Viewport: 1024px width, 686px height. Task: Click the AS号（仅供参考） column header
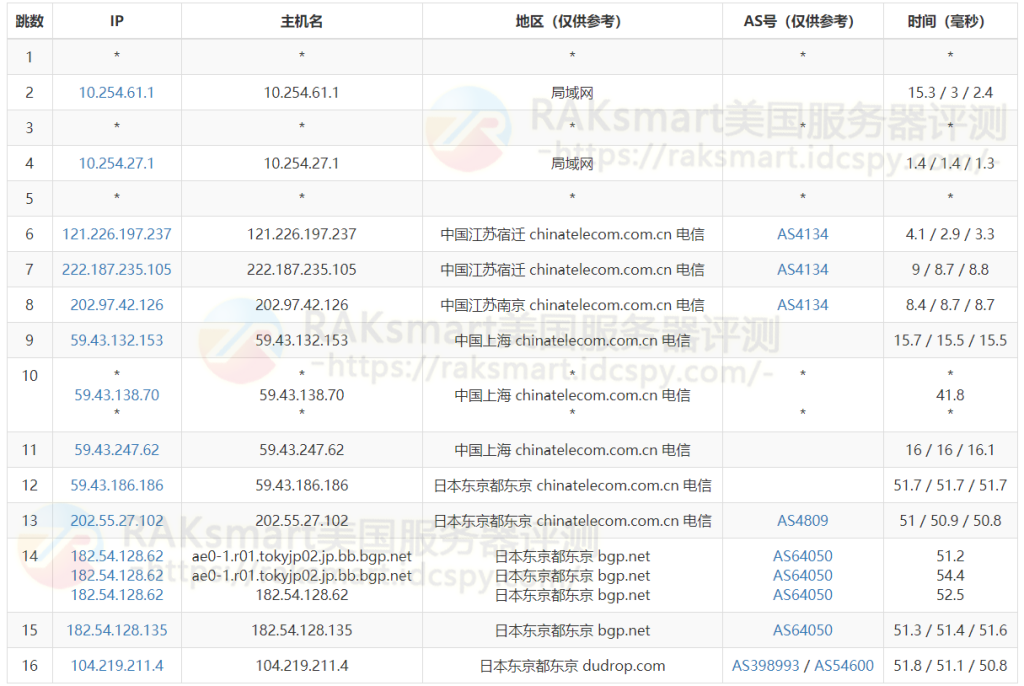click(802, 21)
